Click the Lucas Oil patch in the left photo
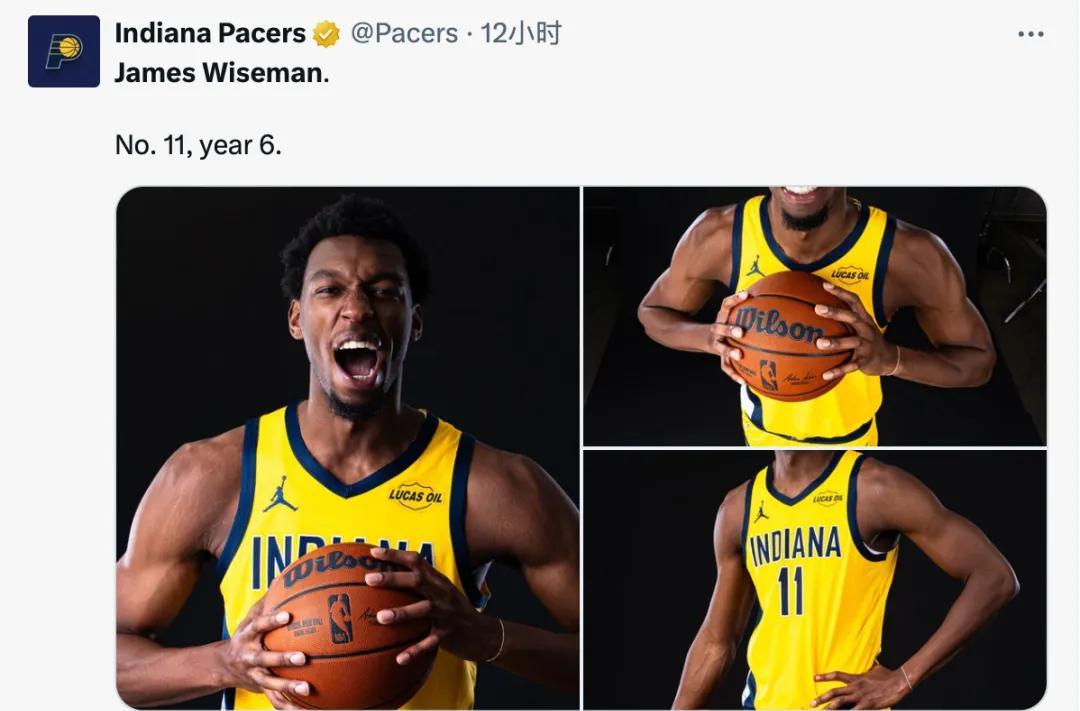Screen dimensions: 1080x711 pos(415,495)
